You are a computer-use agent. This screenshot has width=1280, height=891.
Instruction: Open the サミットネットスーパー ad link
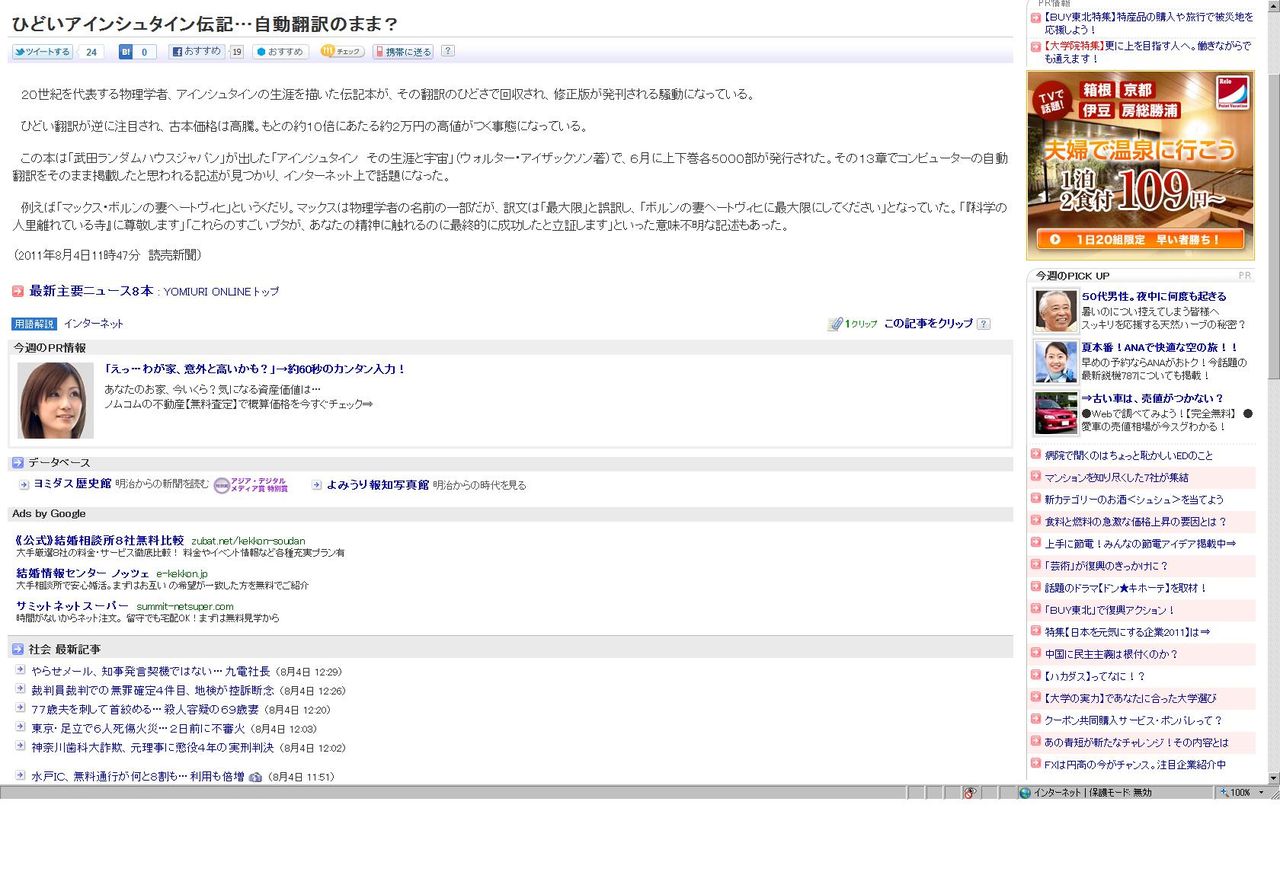tap(72, 605)
